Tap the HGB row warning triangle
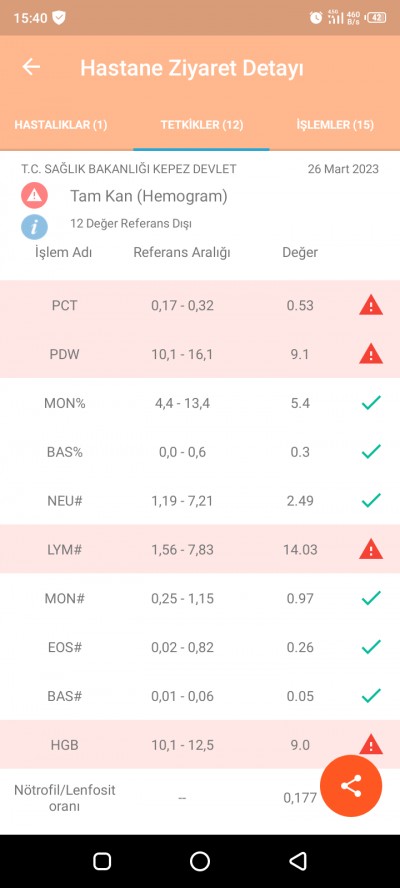The width and height of the screenshot is (400, 888). (371, 744)
